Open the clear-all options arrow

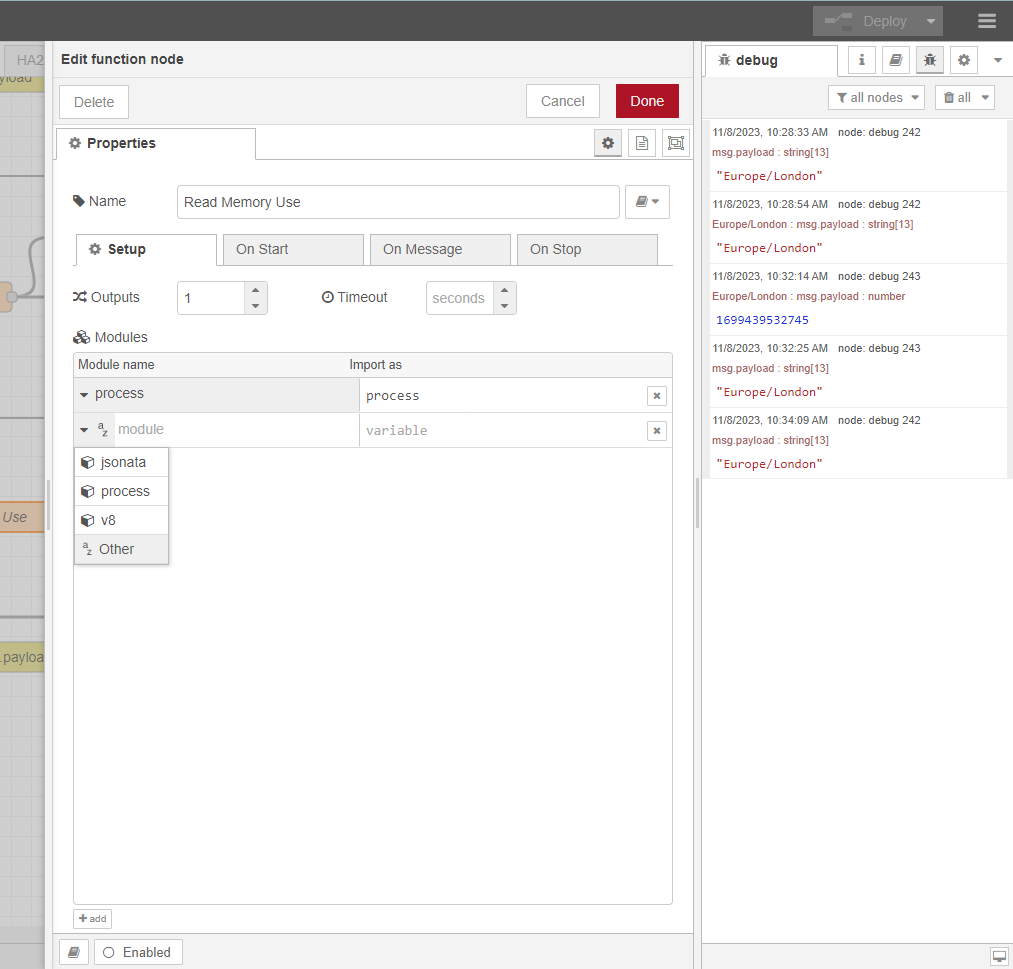985,98
